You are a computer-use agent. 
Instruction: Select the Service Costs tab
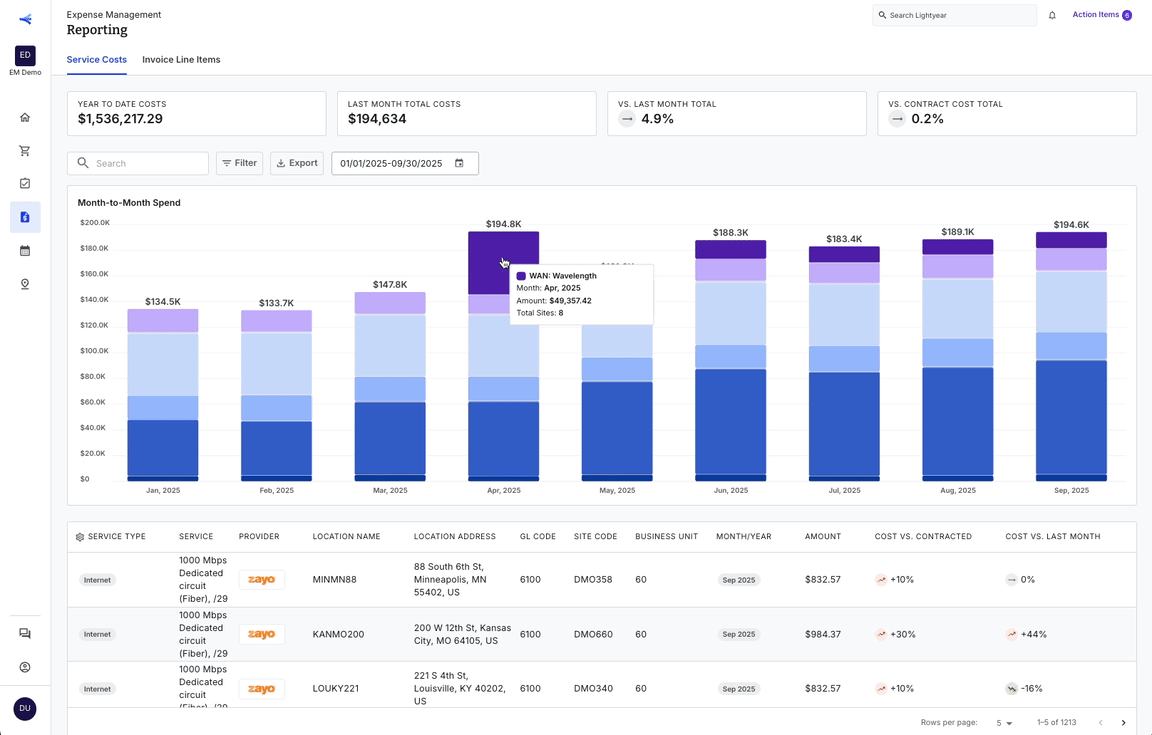pyautogui.click(x=96, y=60)
